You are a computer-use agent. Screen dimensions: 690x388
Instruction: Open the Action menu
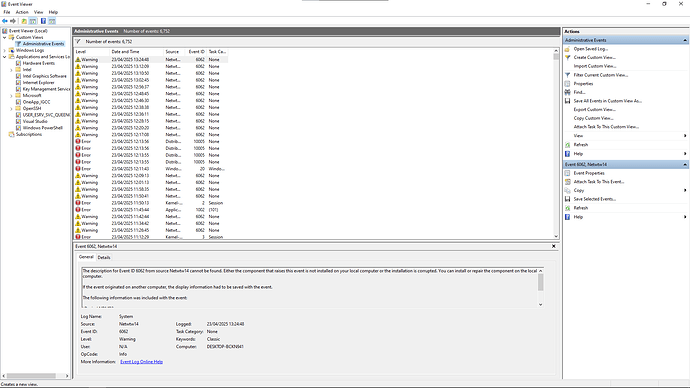[x=22, y=12]
